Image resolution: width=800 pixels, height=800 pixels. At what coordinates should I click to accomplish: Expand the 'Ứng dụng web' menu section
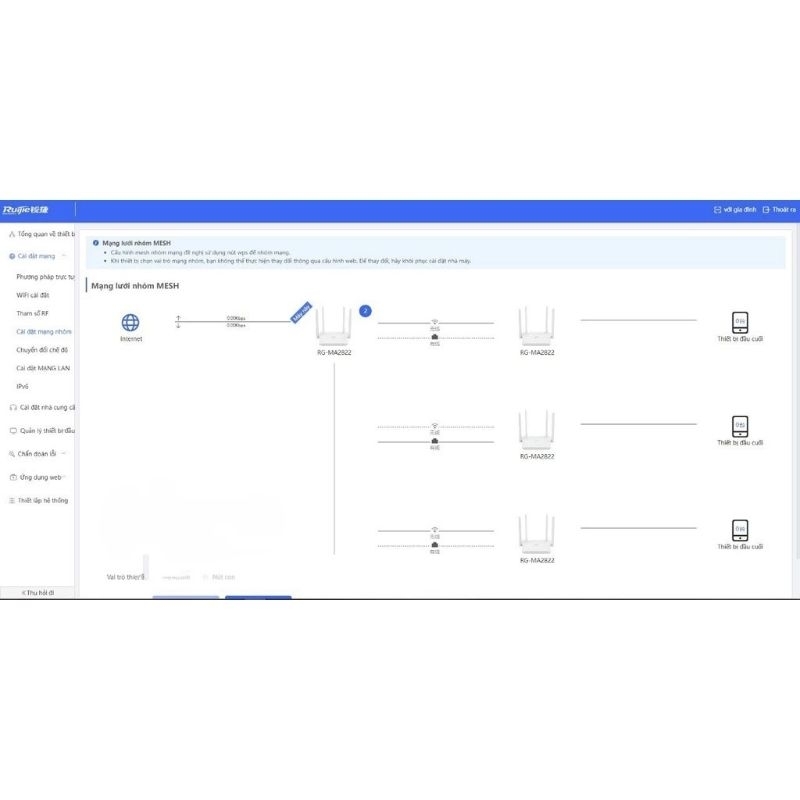point(41,477)
